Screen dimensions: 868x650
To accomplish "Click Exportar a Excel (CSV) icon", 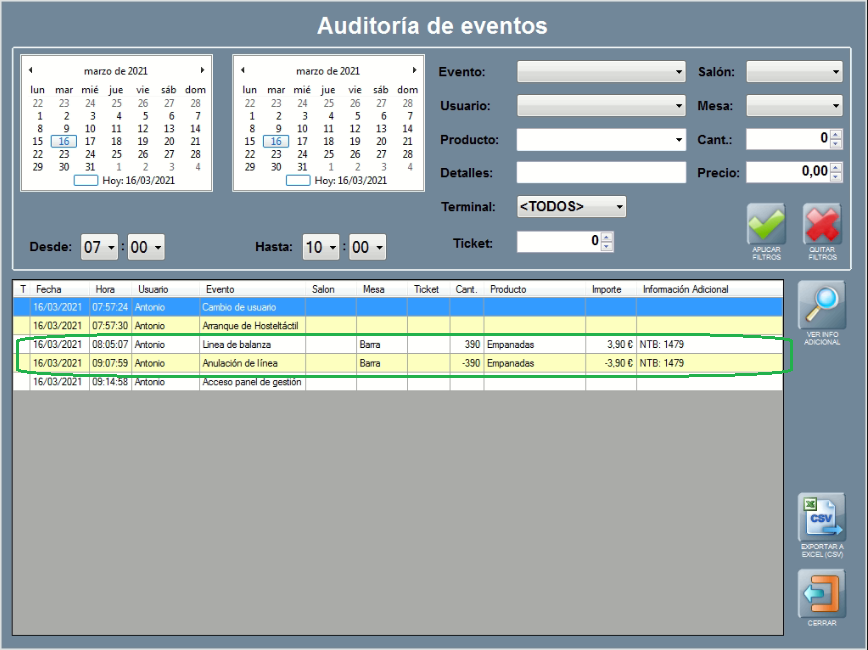I will pos(820,517).
